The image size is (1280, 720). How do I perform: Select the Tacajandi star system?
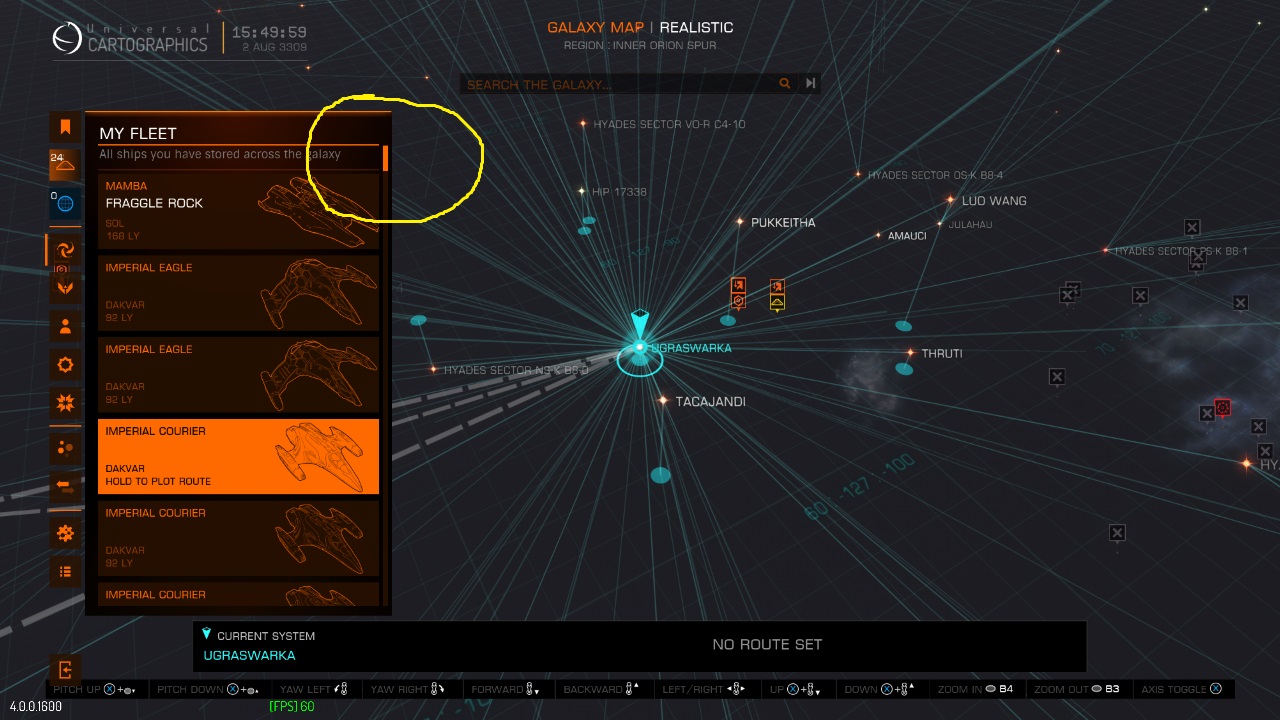(702, 401)
